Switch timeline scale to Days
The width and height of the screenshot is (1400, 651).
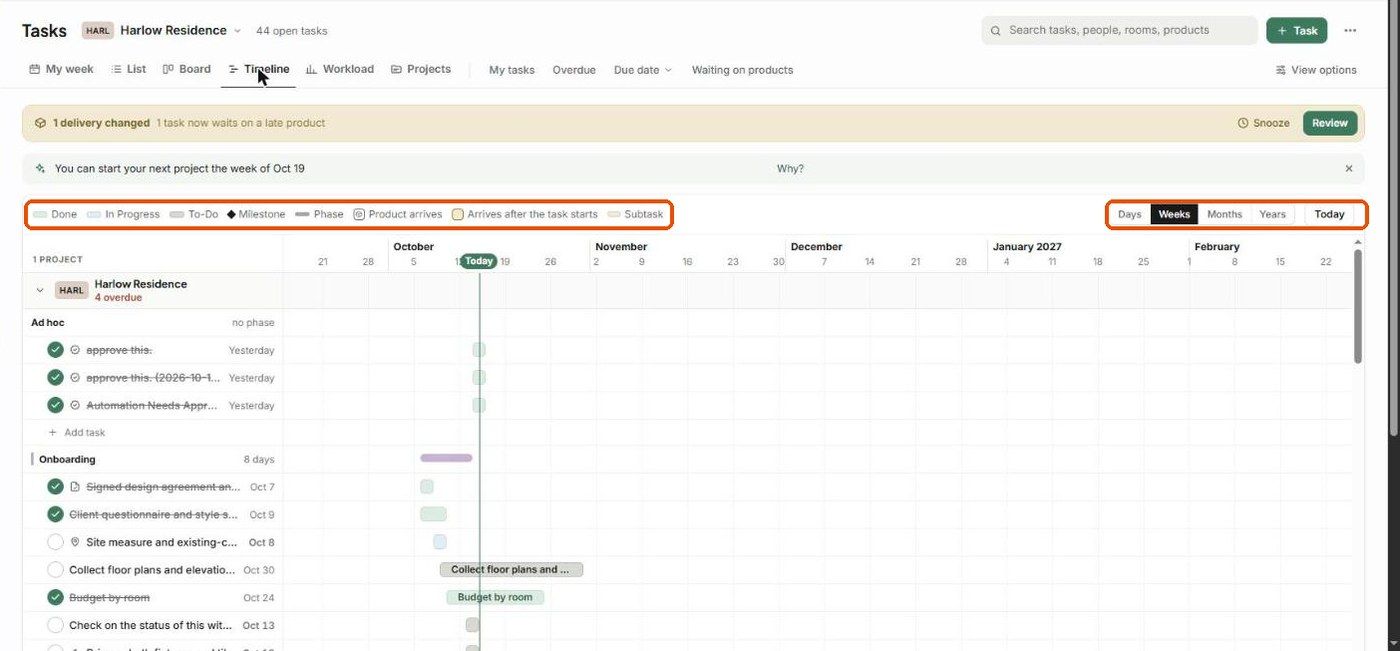1129,214
